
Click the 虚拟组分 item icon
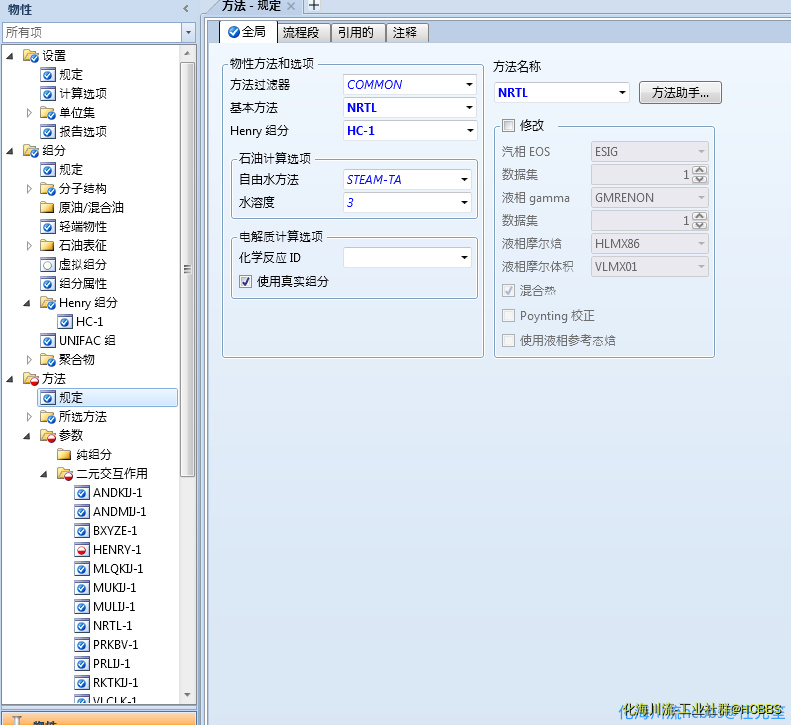[x=47, y=265]
